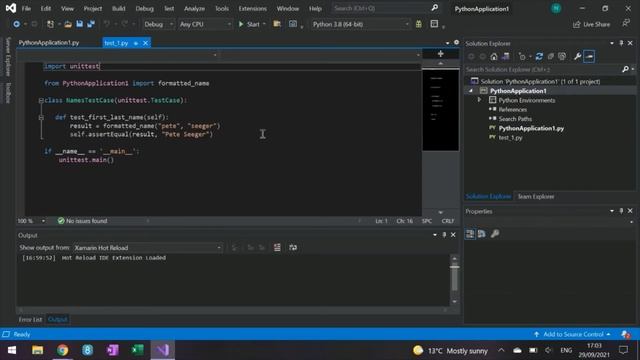Open the Edit menu
The width and height of the screenshot is (640, 360).
pyautogui.click(x=46, y=9)
